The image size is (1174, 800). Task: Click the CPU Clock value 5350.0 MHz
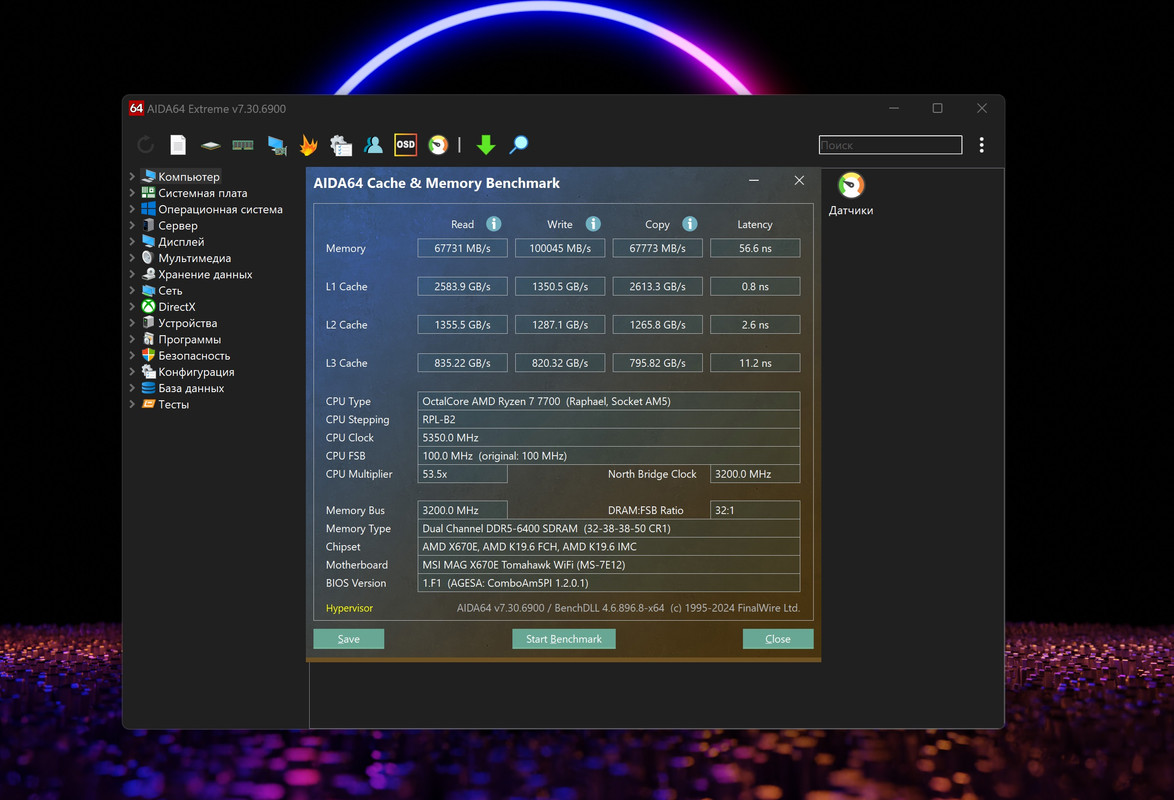pos(609,437)
